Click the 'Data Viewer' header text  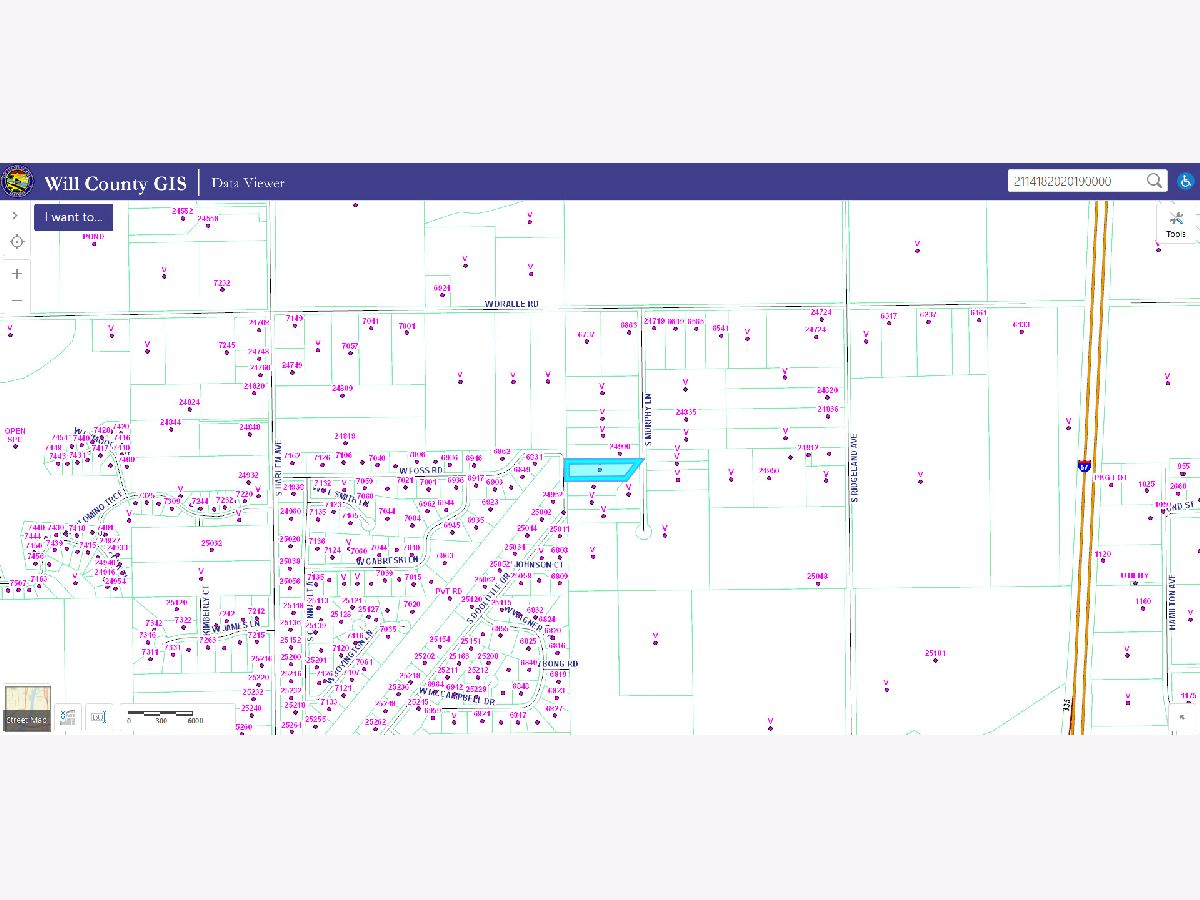pos(248,183)
